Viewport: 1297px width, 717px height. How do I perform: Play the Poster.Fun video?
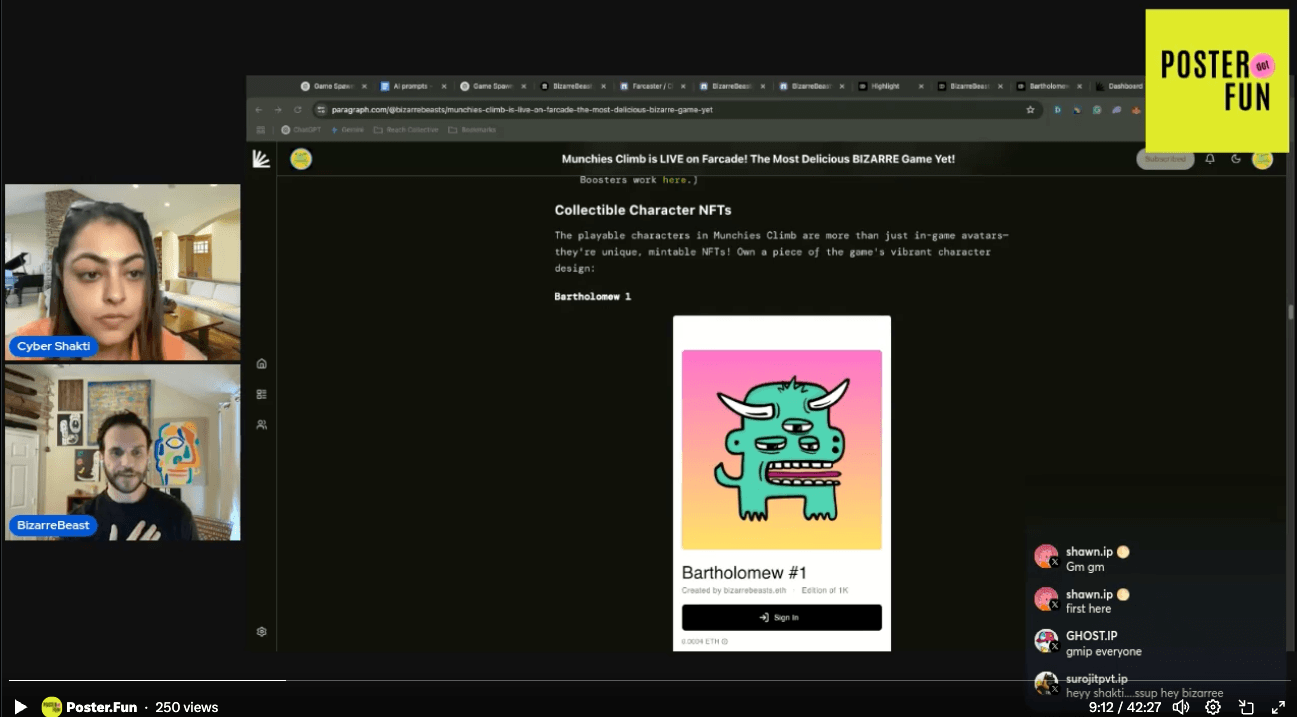click(20, 707)
